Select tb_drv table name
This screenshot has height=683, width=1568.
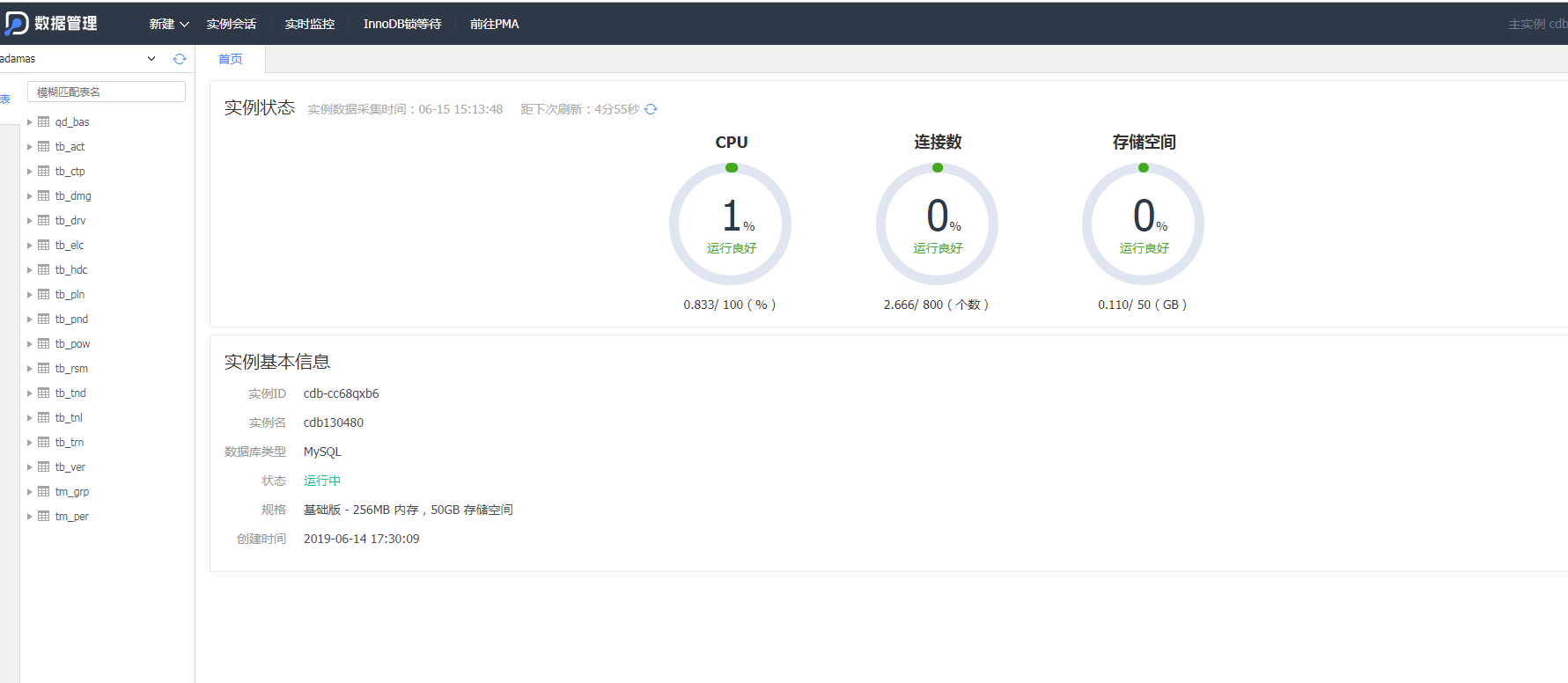pyautogui.click(x=70, y=221)
